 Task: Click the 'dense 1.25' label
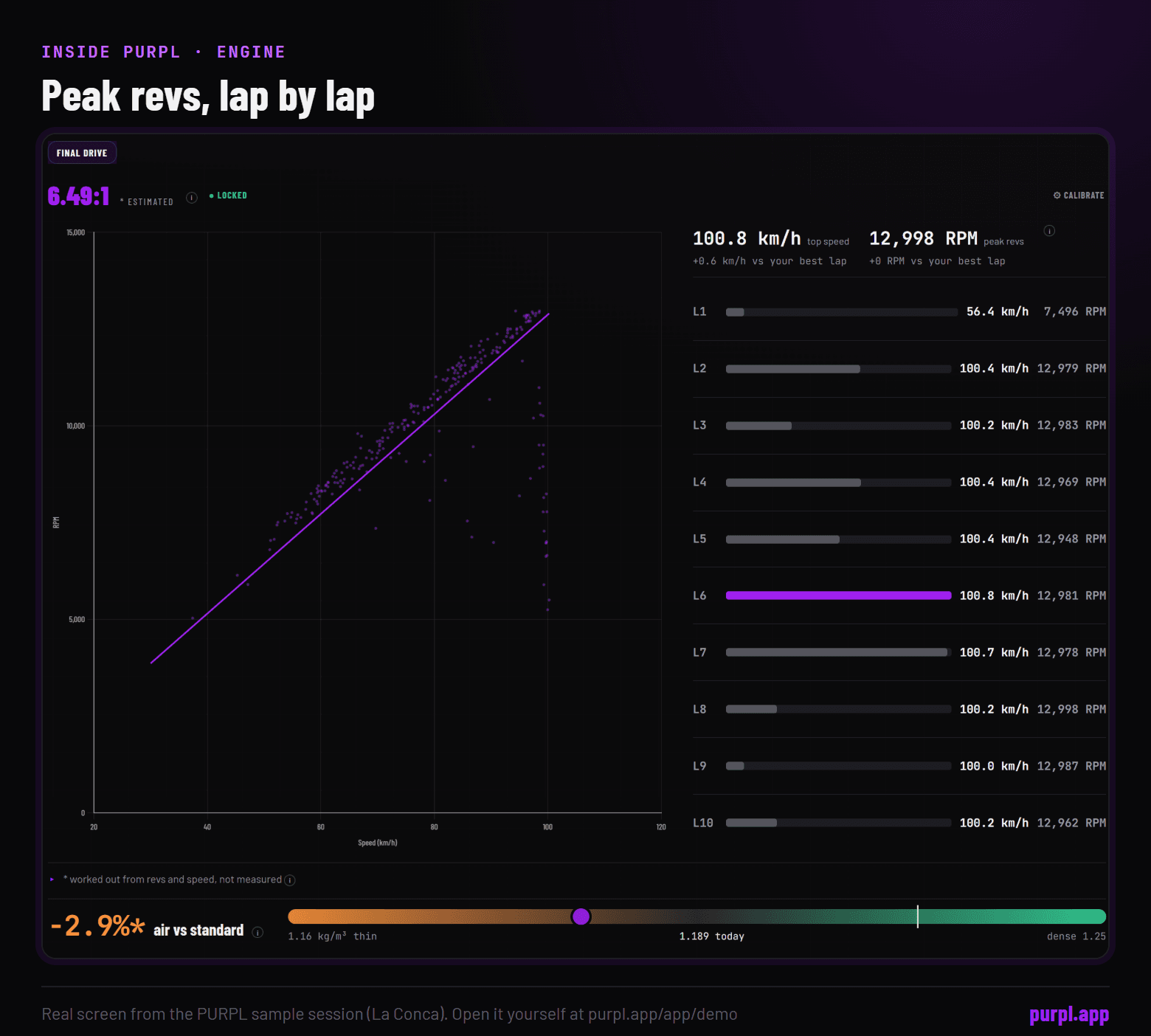tap(1076, 936)
